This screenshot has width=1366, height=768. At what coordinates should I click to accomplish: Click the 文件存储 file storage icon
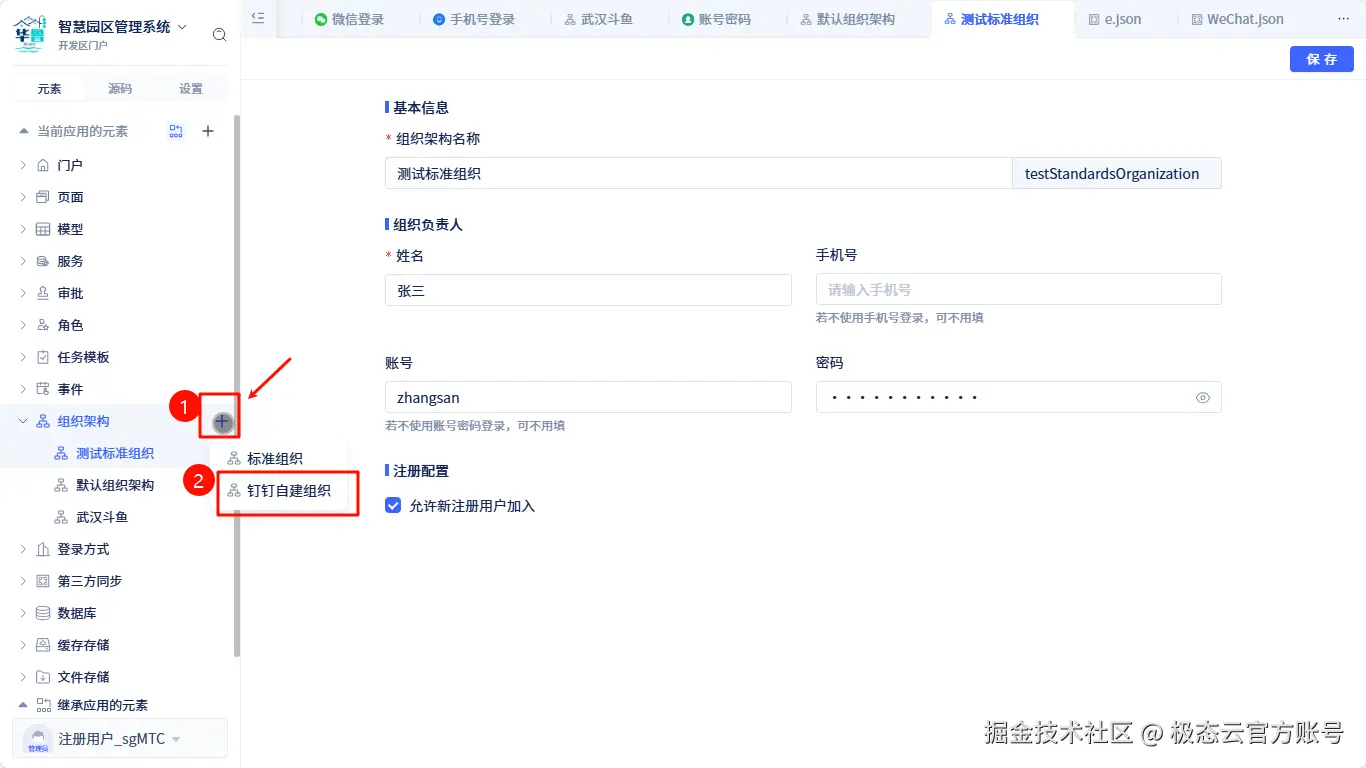(43, 677)
